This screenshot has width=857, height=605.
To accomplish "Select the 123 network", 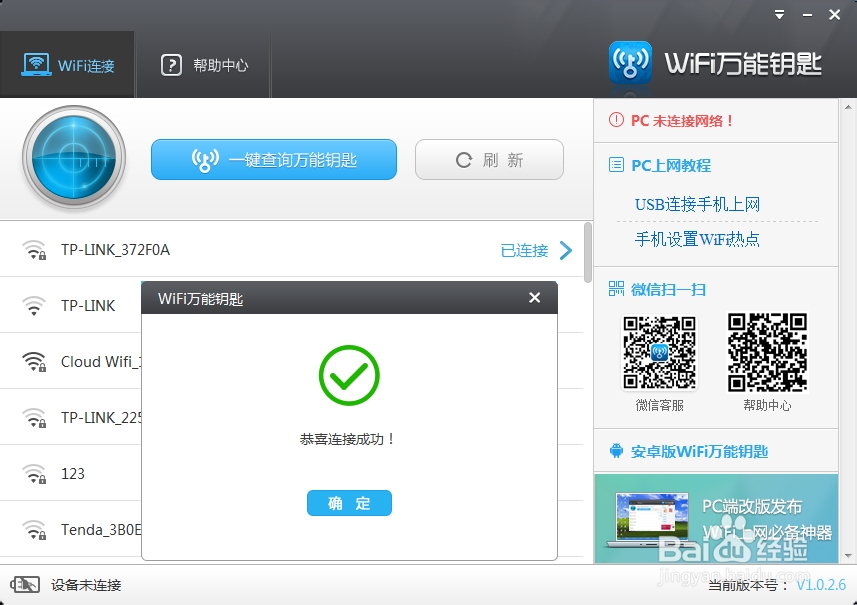I will click(71, 473).
